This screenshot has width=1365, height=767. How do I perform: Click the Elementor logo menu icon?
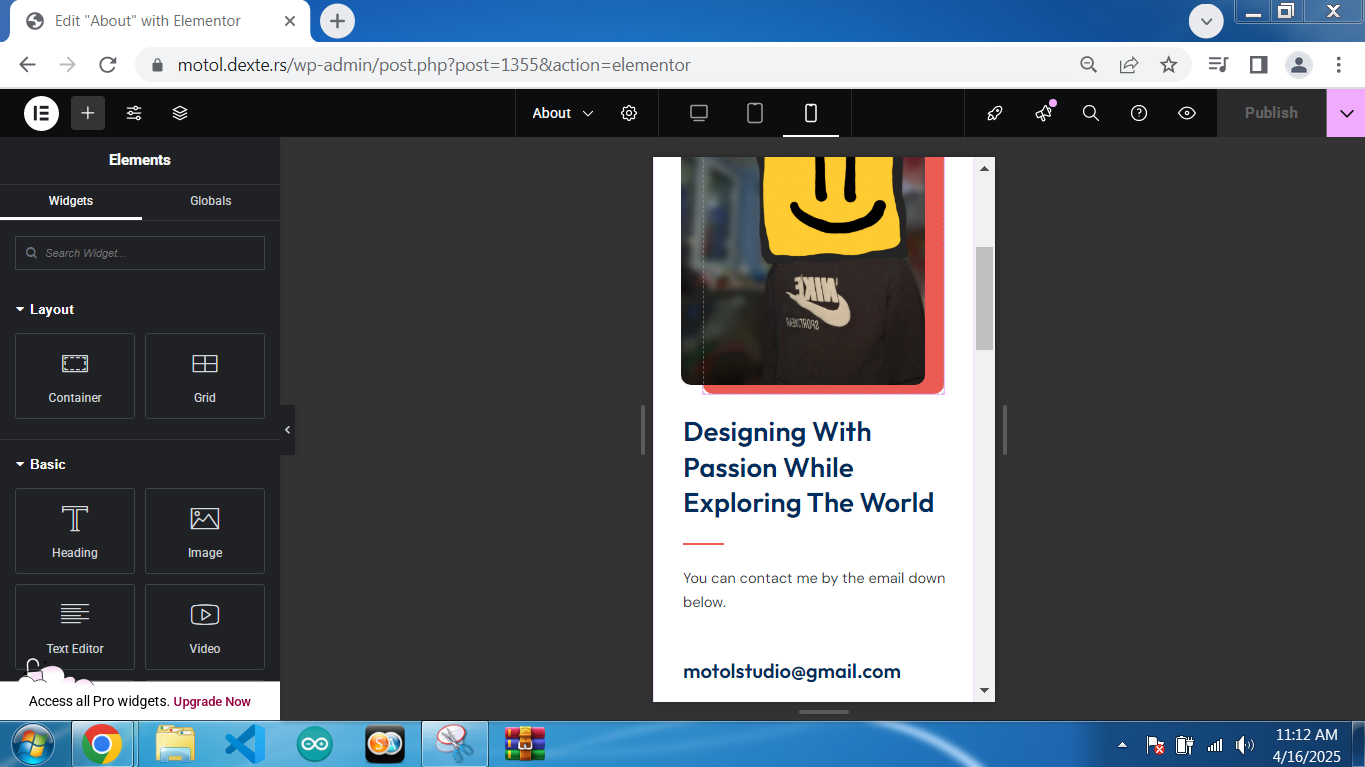[41, 113]
